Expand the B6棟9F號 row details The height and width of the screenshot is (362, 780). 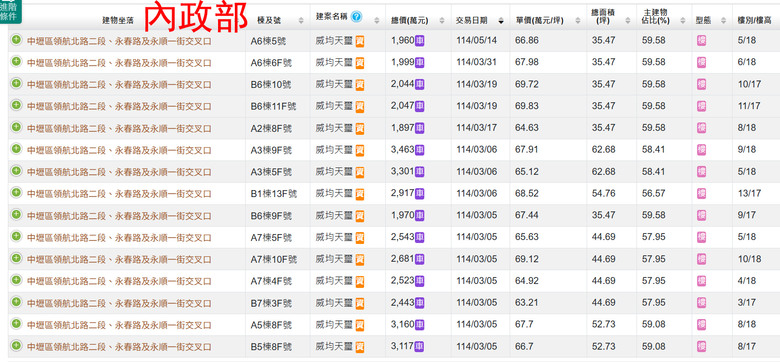point(16,214)
